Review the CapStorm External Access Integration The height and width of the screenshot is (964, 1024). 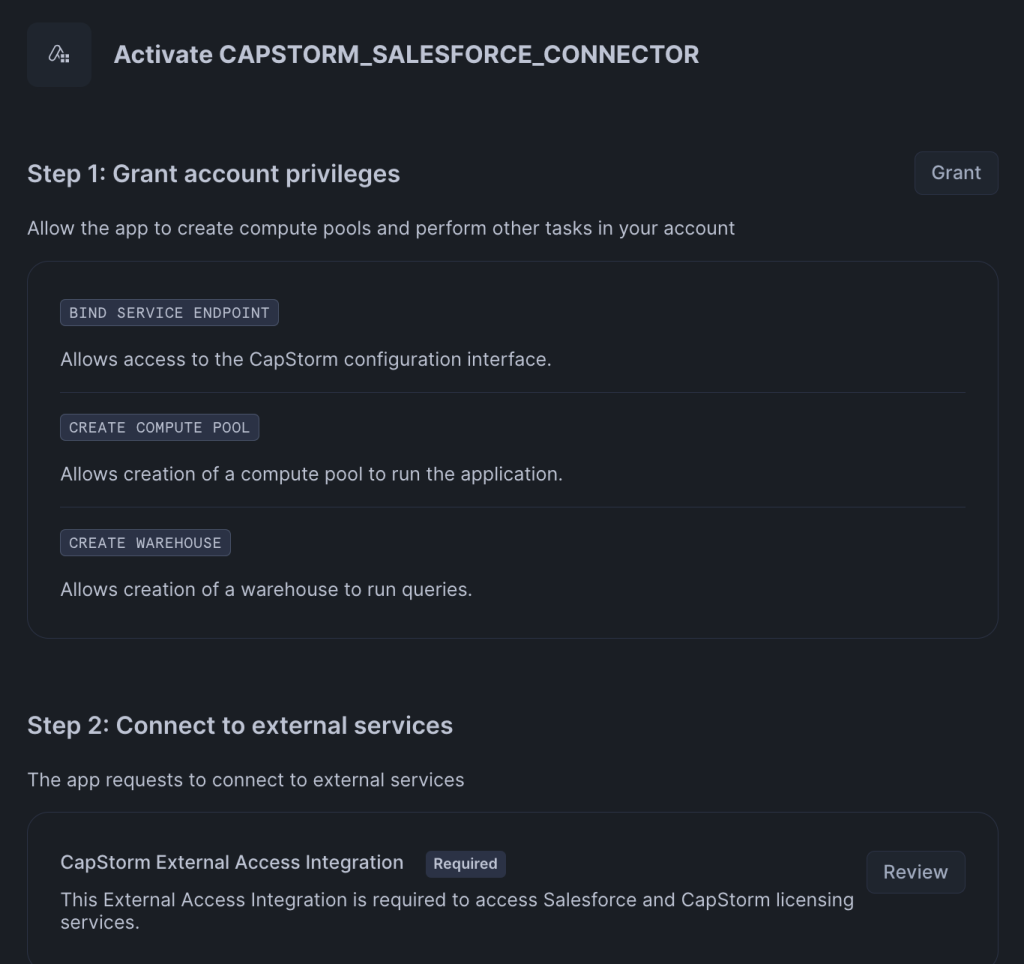click(916, 872)
